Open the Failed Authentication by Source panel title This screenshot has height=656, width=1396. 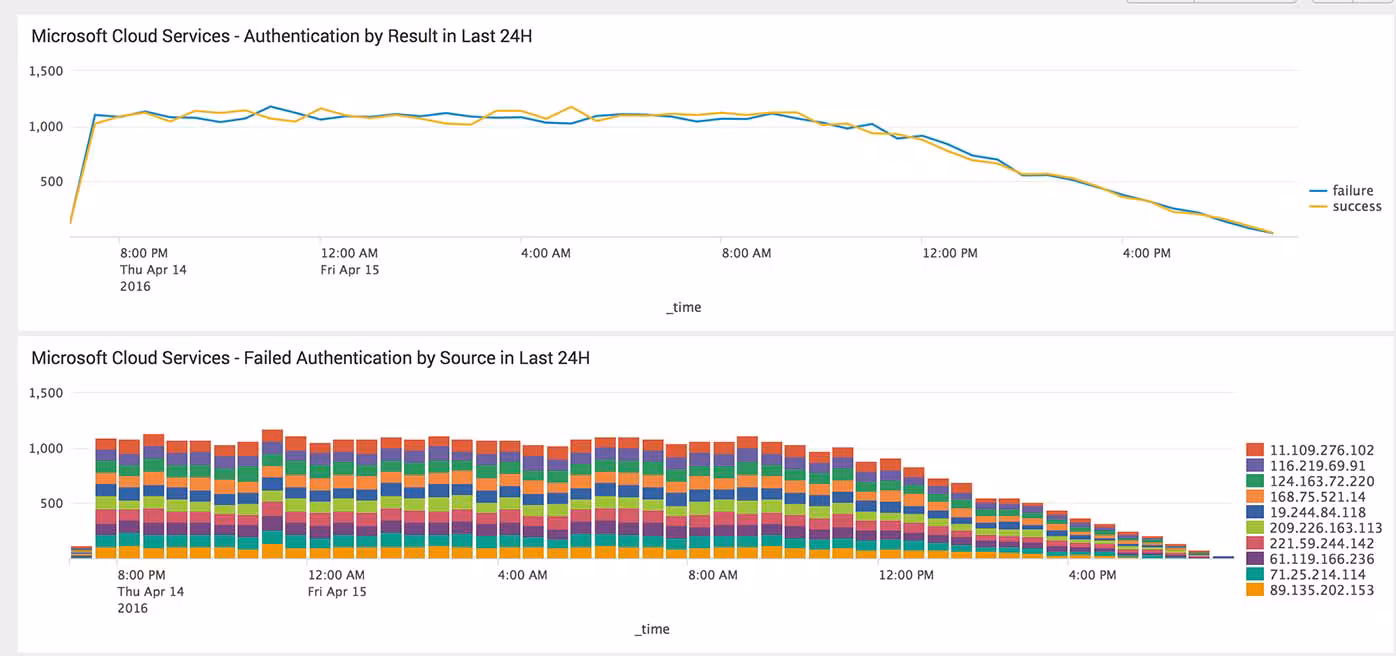[310, 357]
